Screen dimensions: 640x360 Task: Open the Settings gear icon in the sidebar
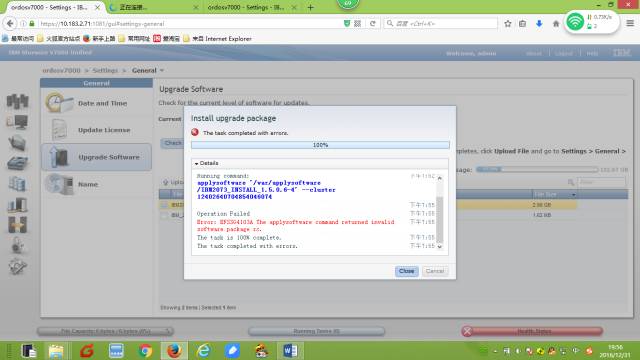18,267
